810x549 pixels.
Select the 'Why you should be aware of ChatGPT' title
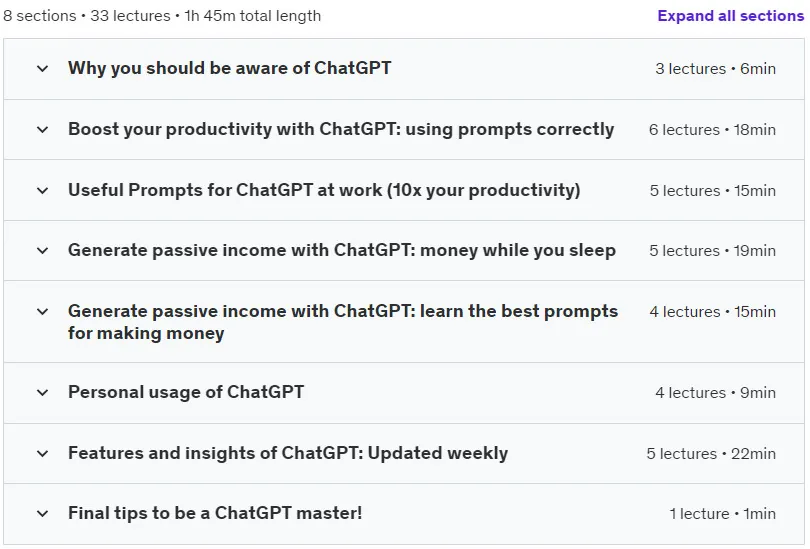(229, 68)
